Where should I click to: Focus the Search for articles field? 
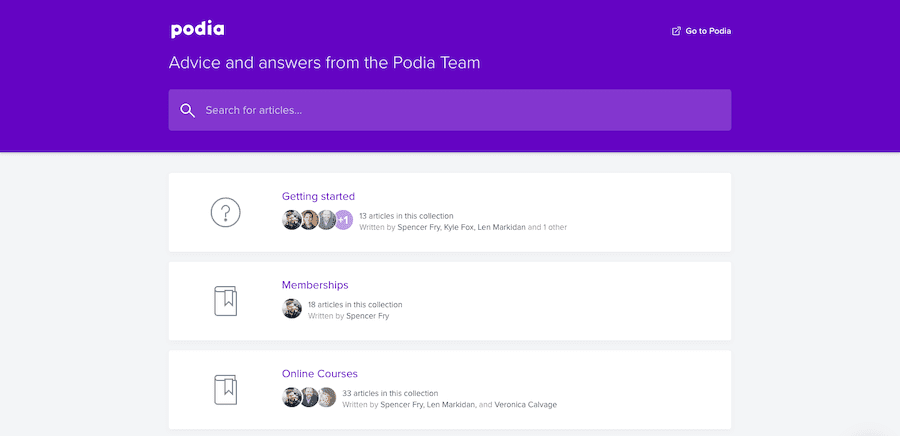[449, 110]
